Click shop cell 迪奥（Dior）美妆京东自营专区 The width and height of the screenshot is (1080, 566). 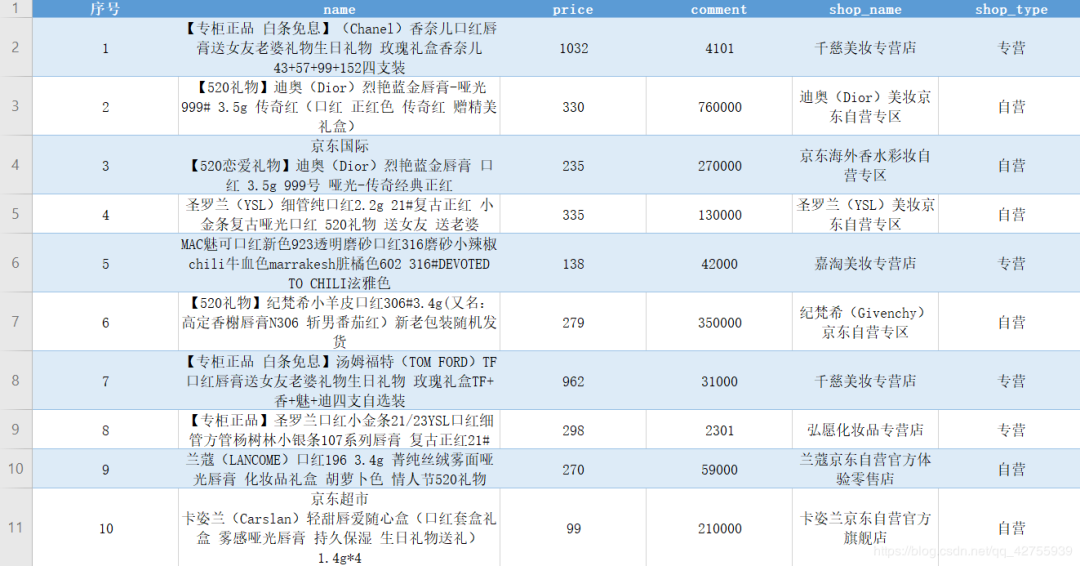(865, 106)
